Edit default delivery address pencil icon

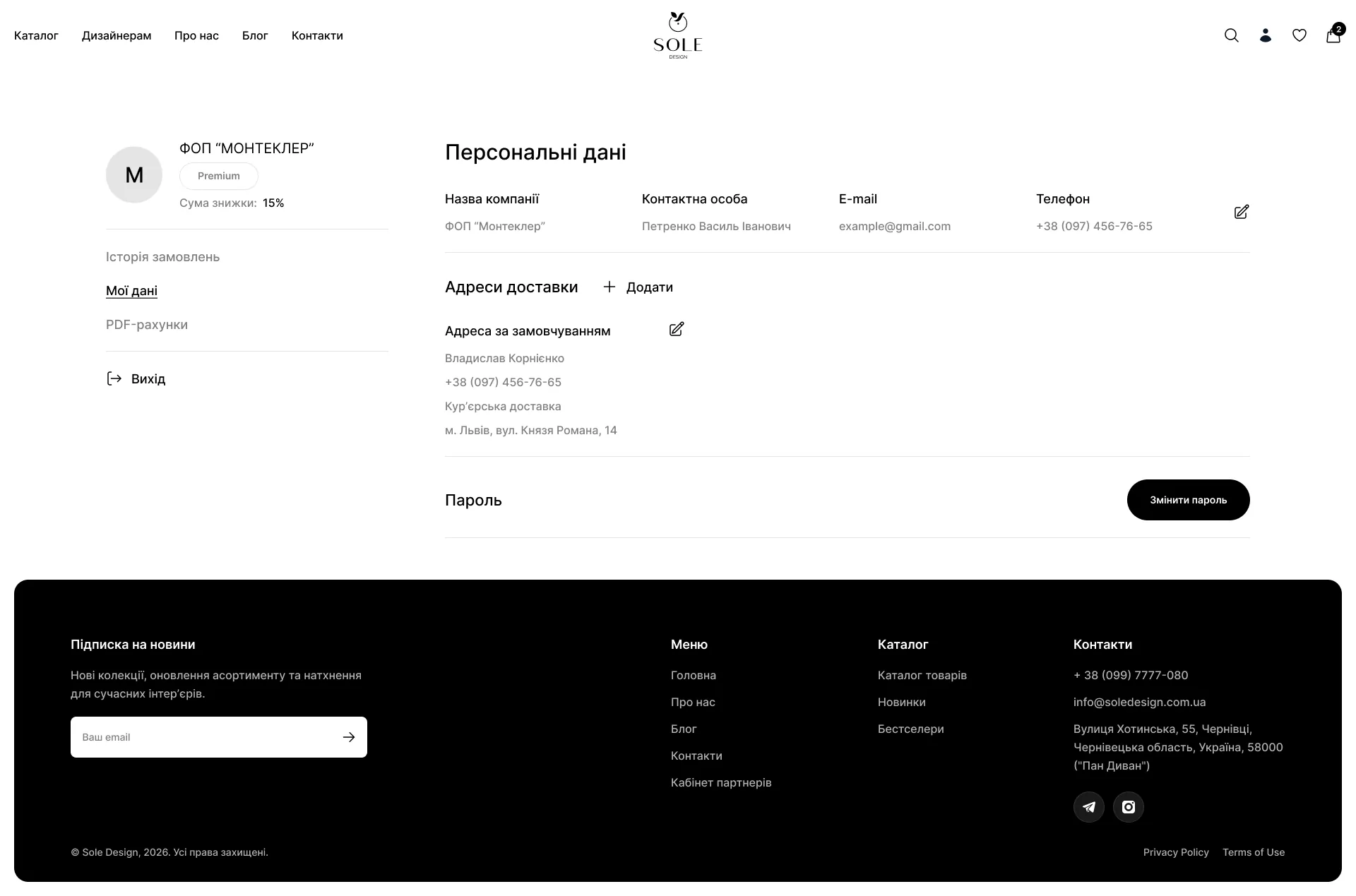pyautogui.click(x=677, y=329)
